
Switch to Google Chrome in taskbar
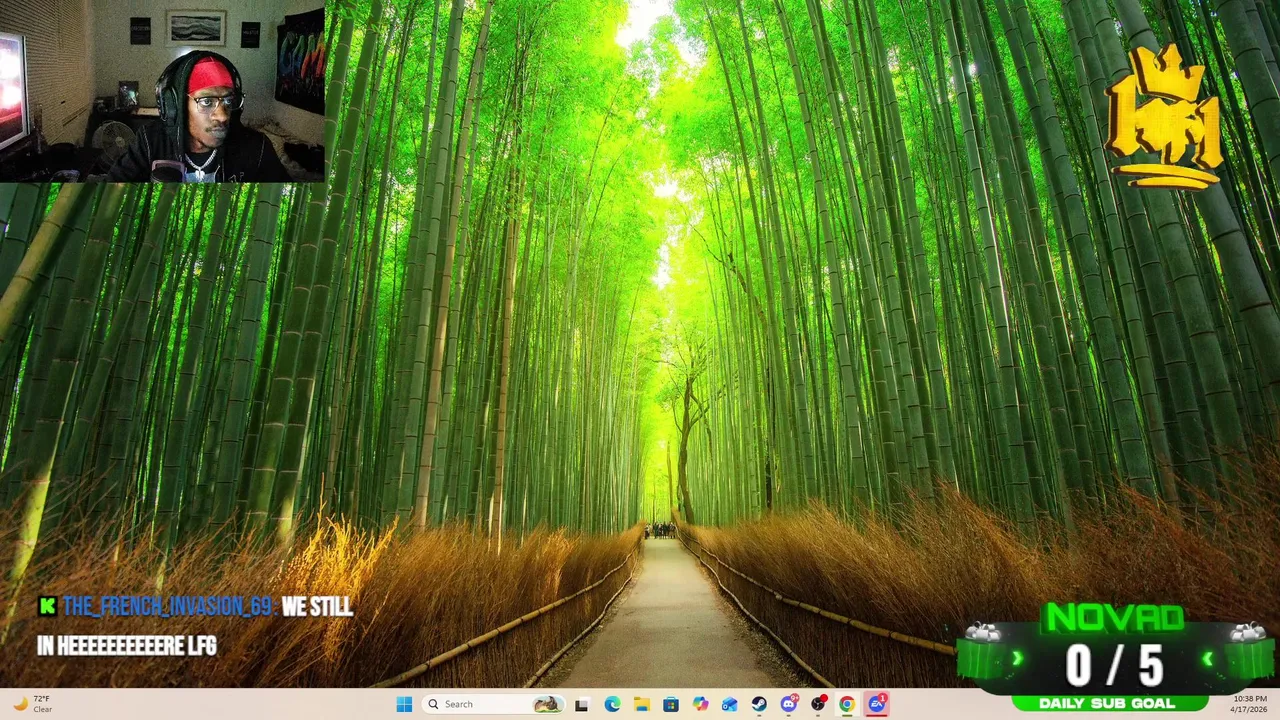pyautogui.click(x=847, y=704)
